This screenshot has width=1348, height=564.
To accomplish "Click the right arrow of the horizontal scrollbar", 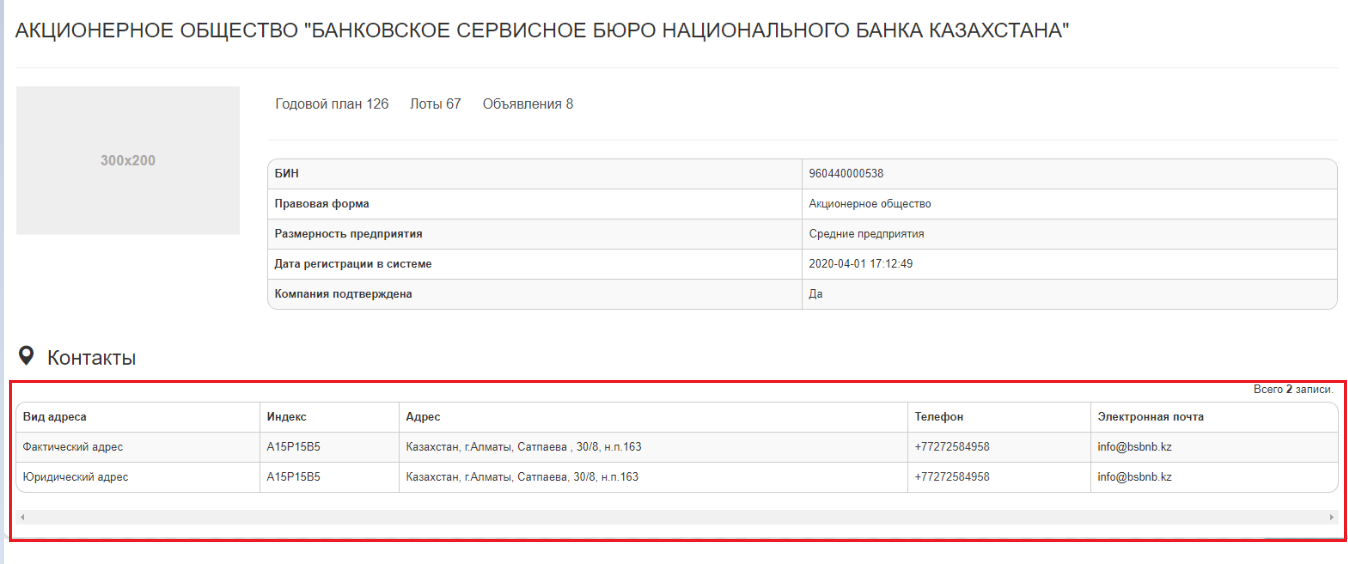I will pyautogui.click(x=1331, y=517).
